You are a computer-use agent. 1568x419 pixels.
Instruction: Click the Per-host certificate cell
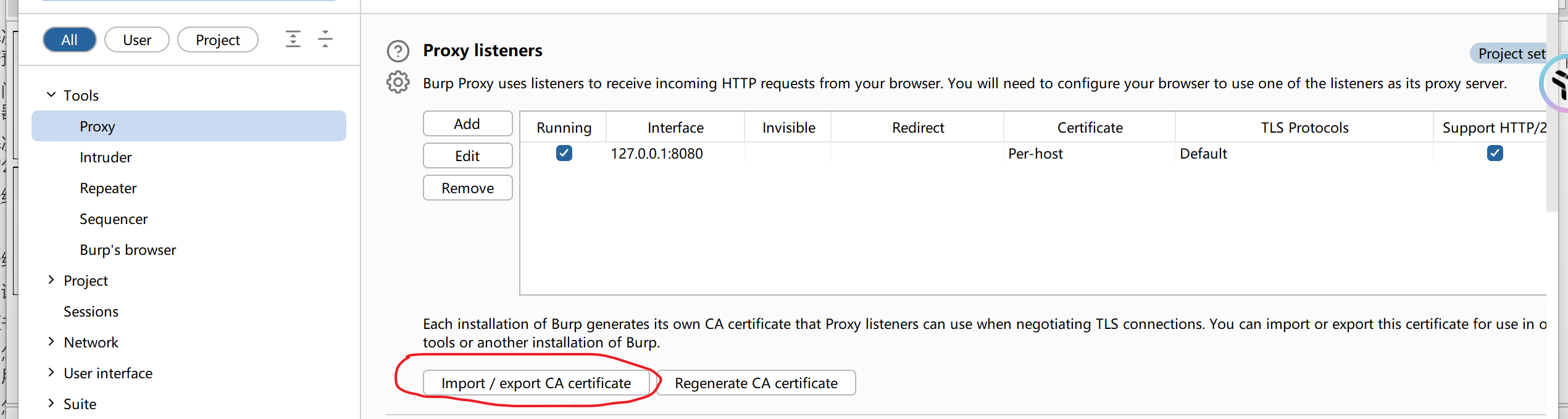pyautogui.click(x=1090, y=153)
